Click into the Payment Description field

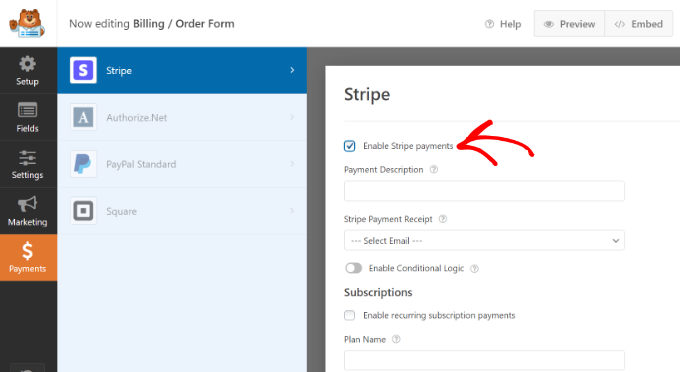[484, 191]
